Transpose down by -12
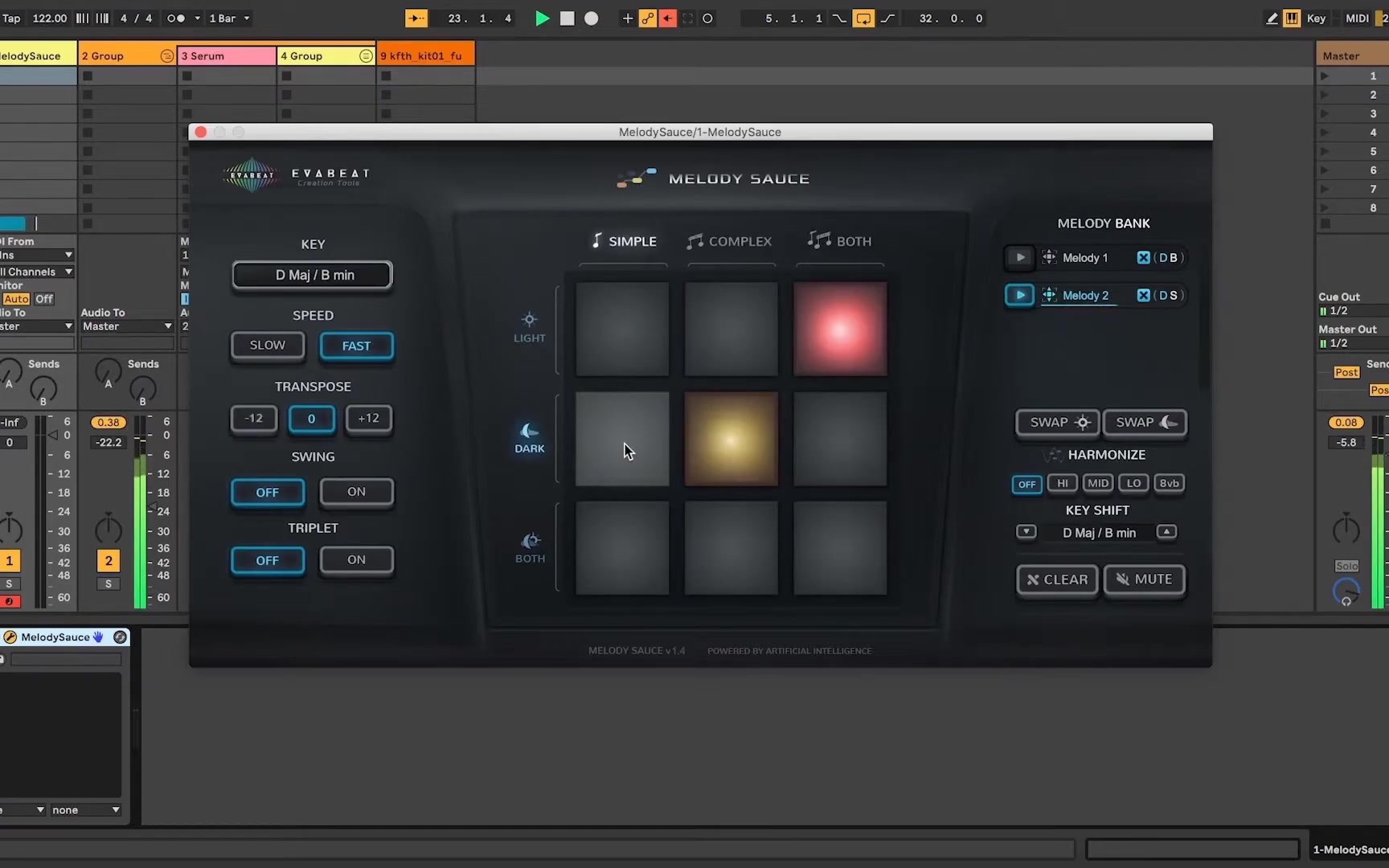 point(254,419)
